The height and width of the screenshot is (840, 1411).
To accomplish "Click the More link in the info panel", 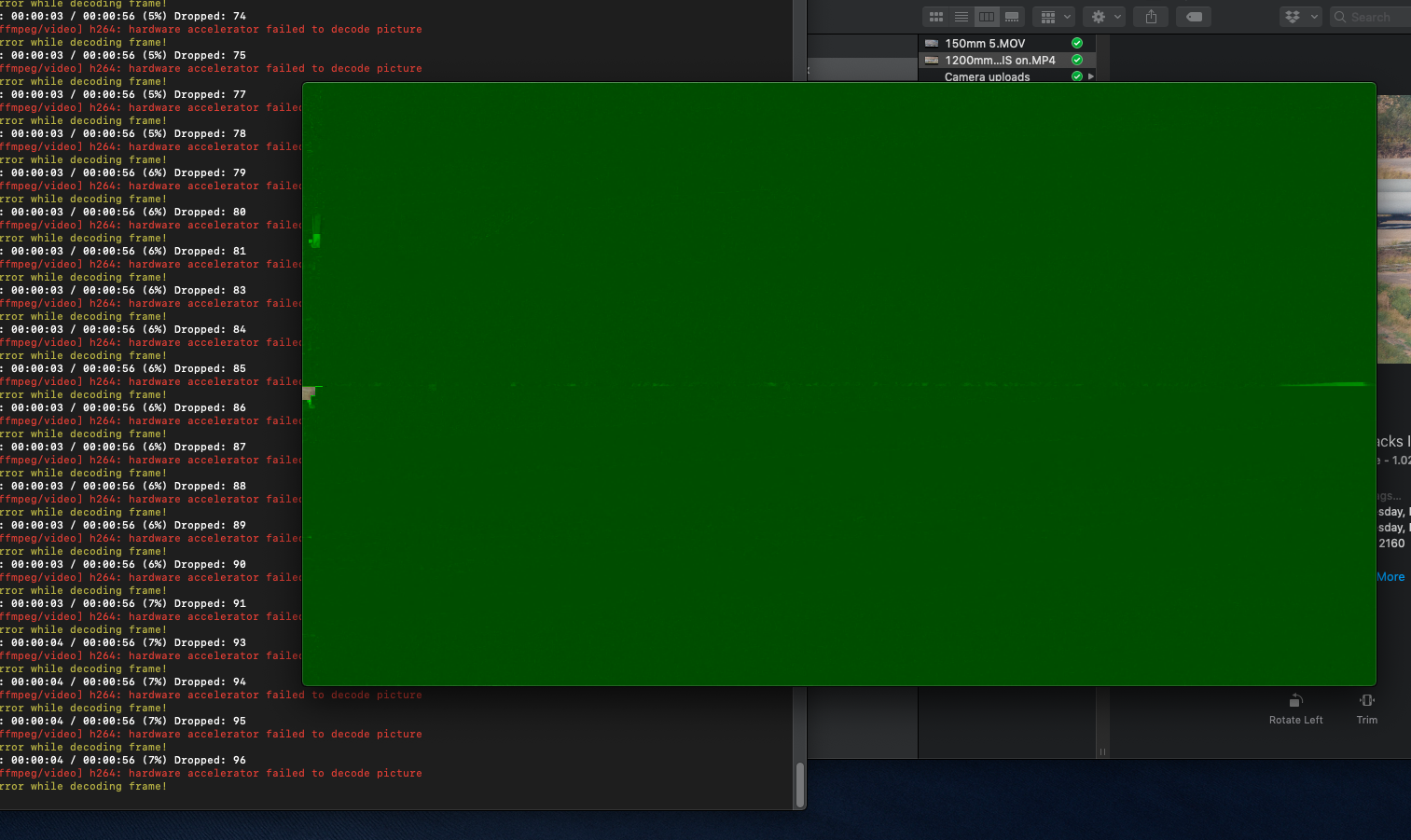I will (1390, 576).
